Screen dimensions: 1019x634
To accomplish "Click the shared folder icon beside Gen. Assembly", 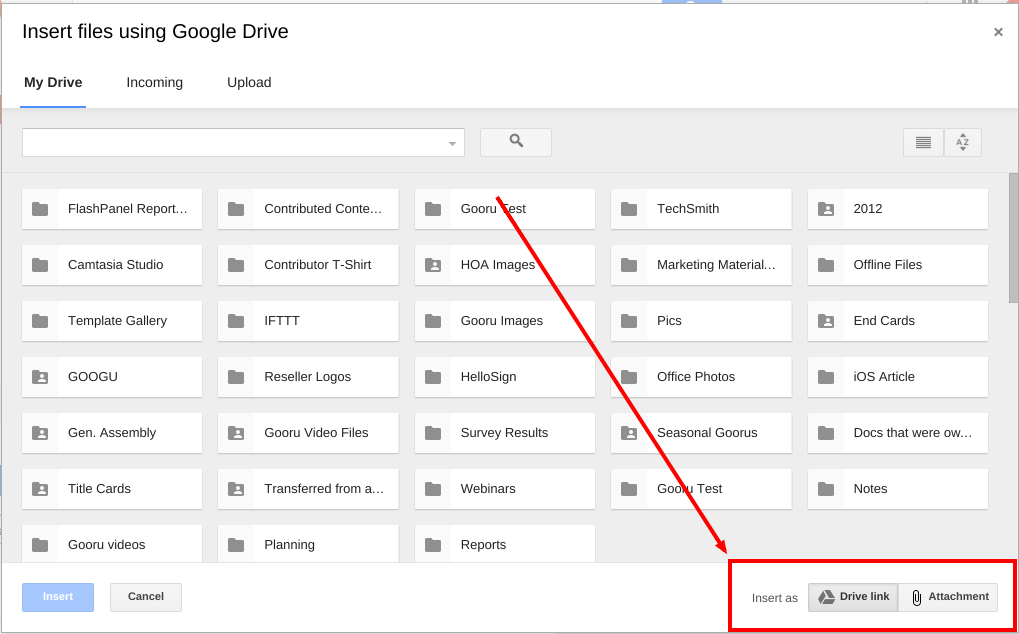I will point(40,433).
